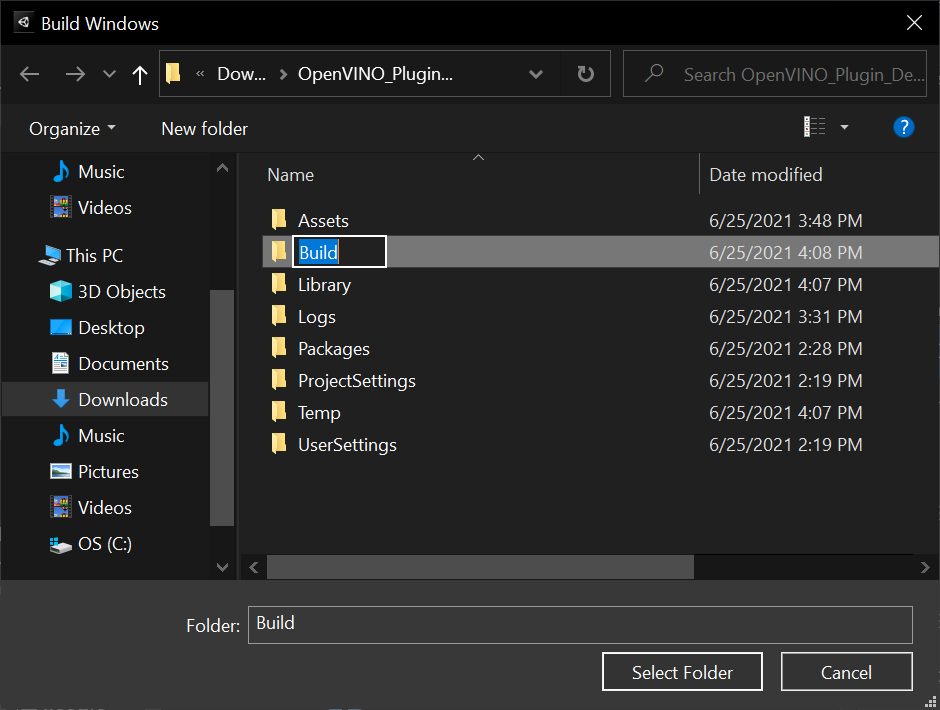Screen dimensions: 940x710
Task: Click the Back navigation arrow
Action: [30, 74]
